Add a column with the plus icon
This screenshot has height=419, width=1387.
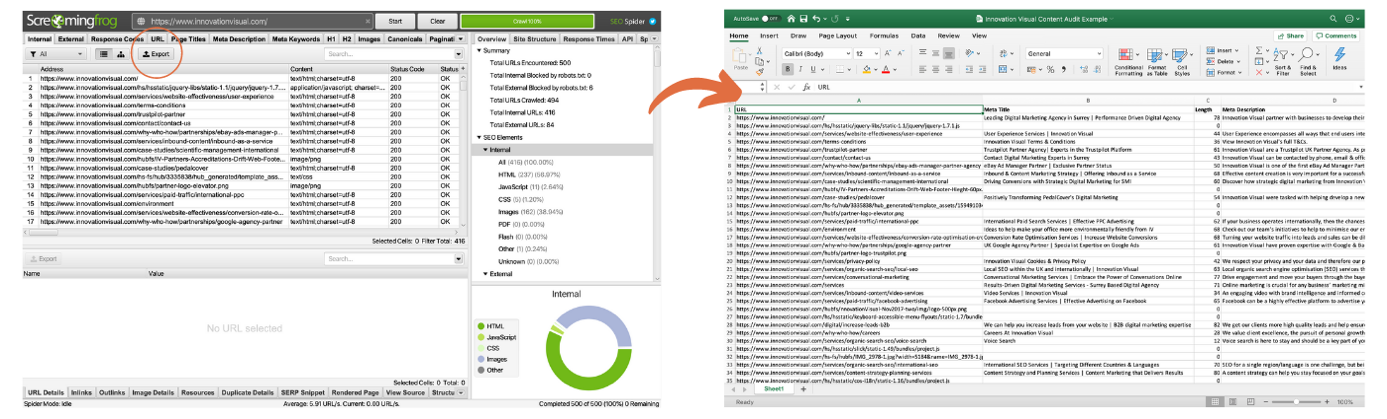point(463,69)
